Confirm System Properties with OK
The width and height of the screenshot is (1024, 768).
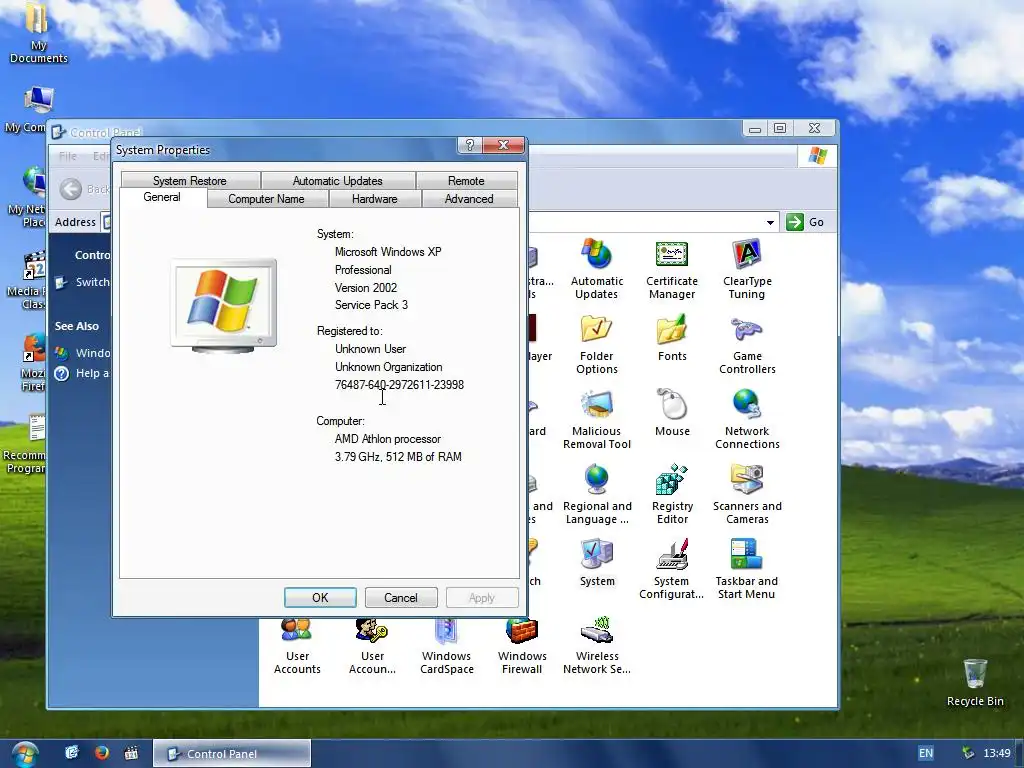coord(320,598)
